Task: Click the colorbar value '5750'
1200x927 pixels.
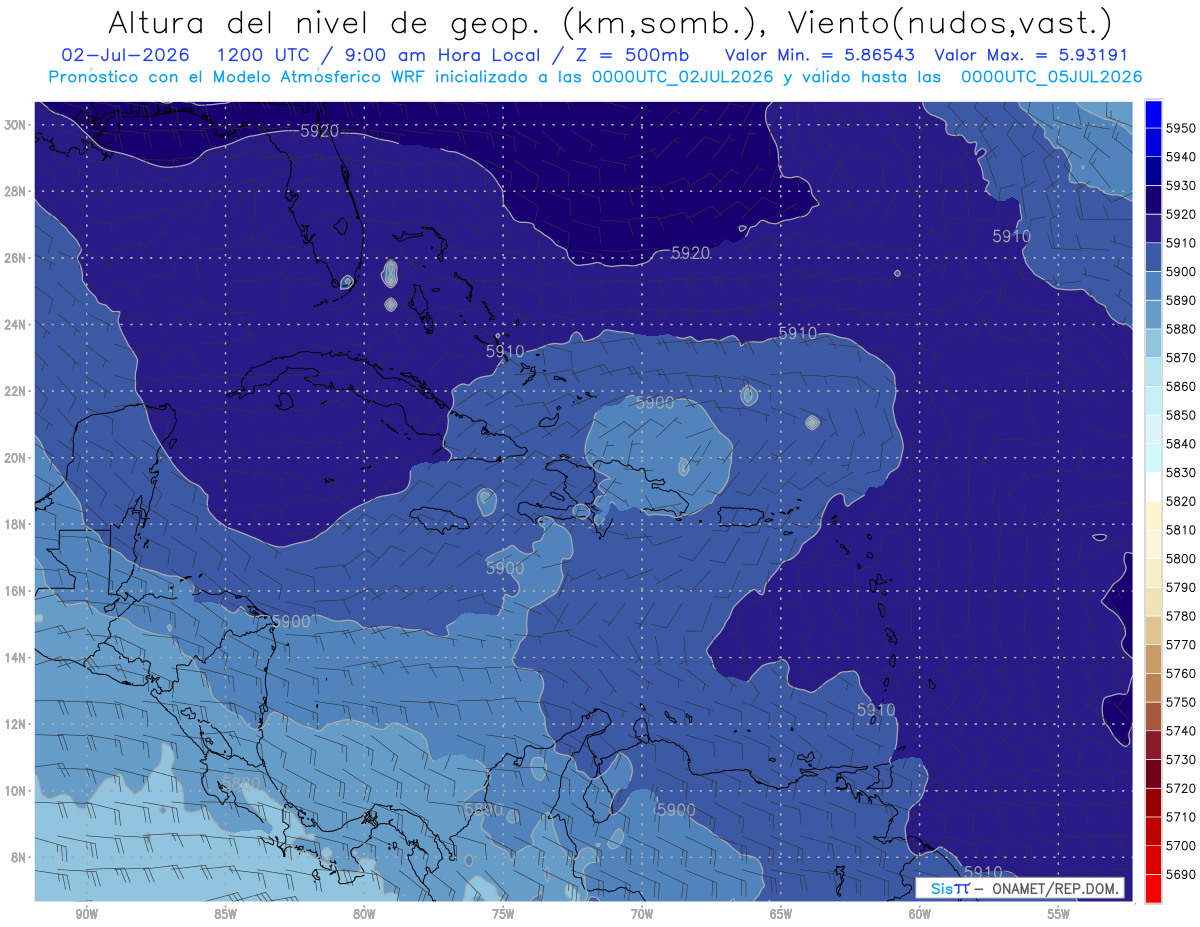Action: pyautogui.click(x=1181, y=702)
